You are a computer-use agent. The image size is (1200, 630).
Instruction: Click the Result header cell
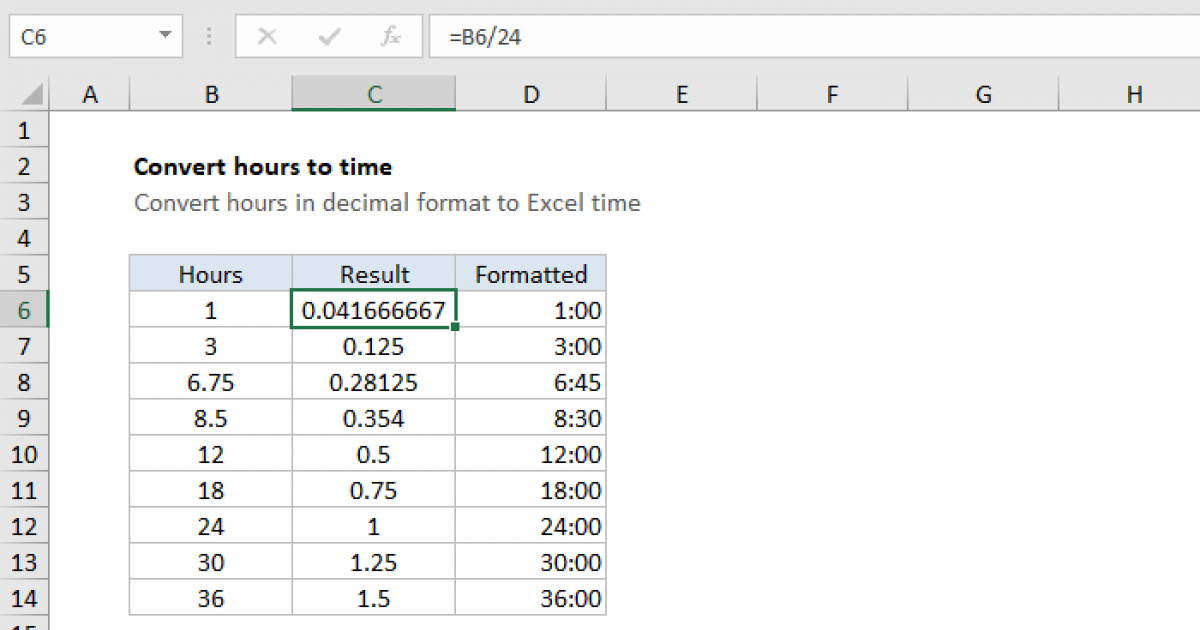coord(373,273)
